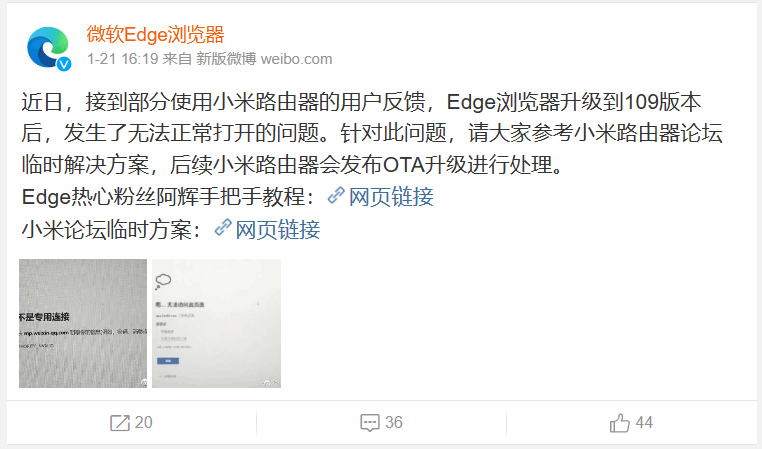Open the 无法访问此页面 image thumbnail
Screen dimensions: 762x449
click(216, 323)
